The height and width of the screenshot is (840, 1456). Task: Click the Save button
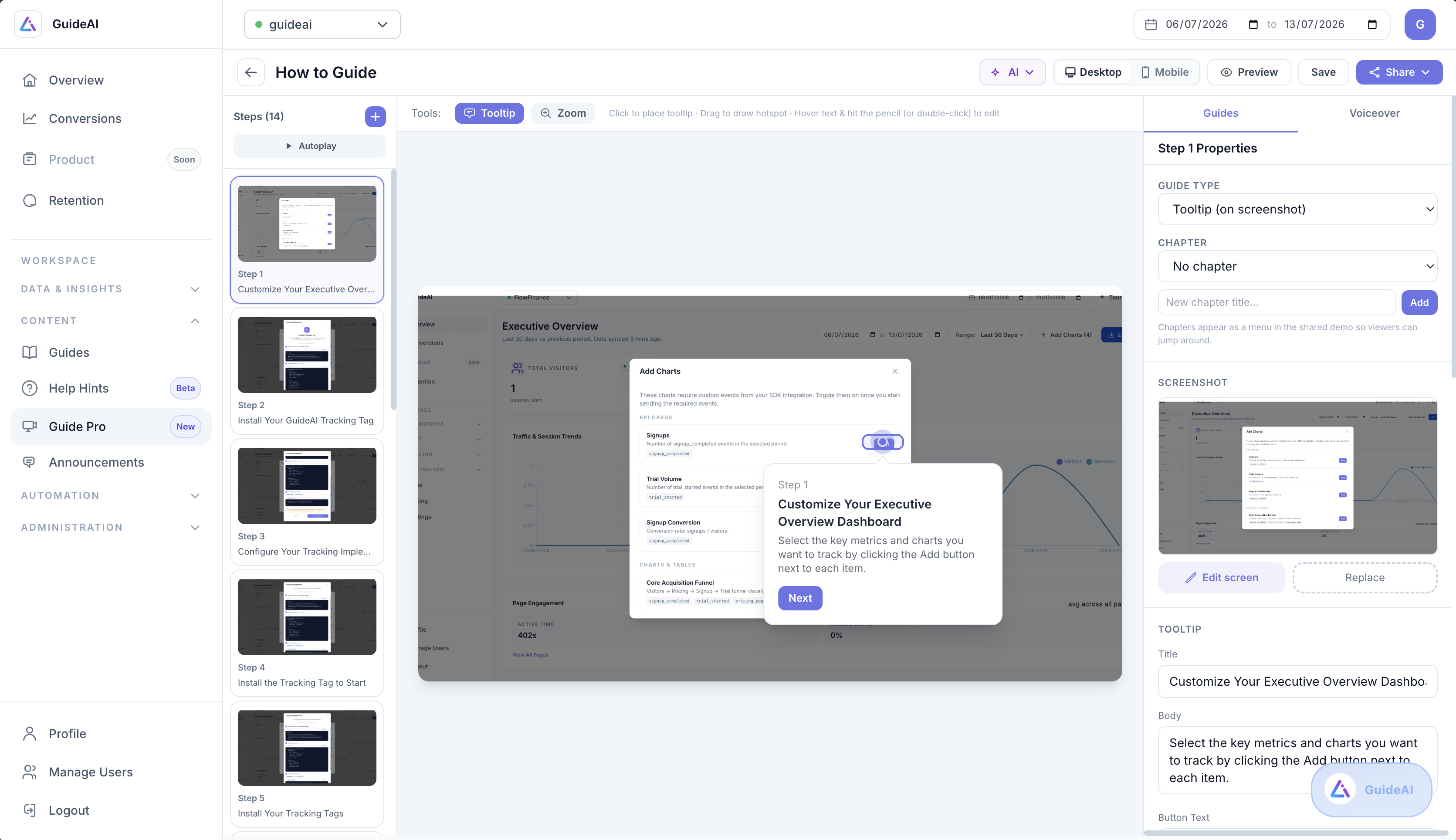pyautogui.click(x=1323, y=72)
